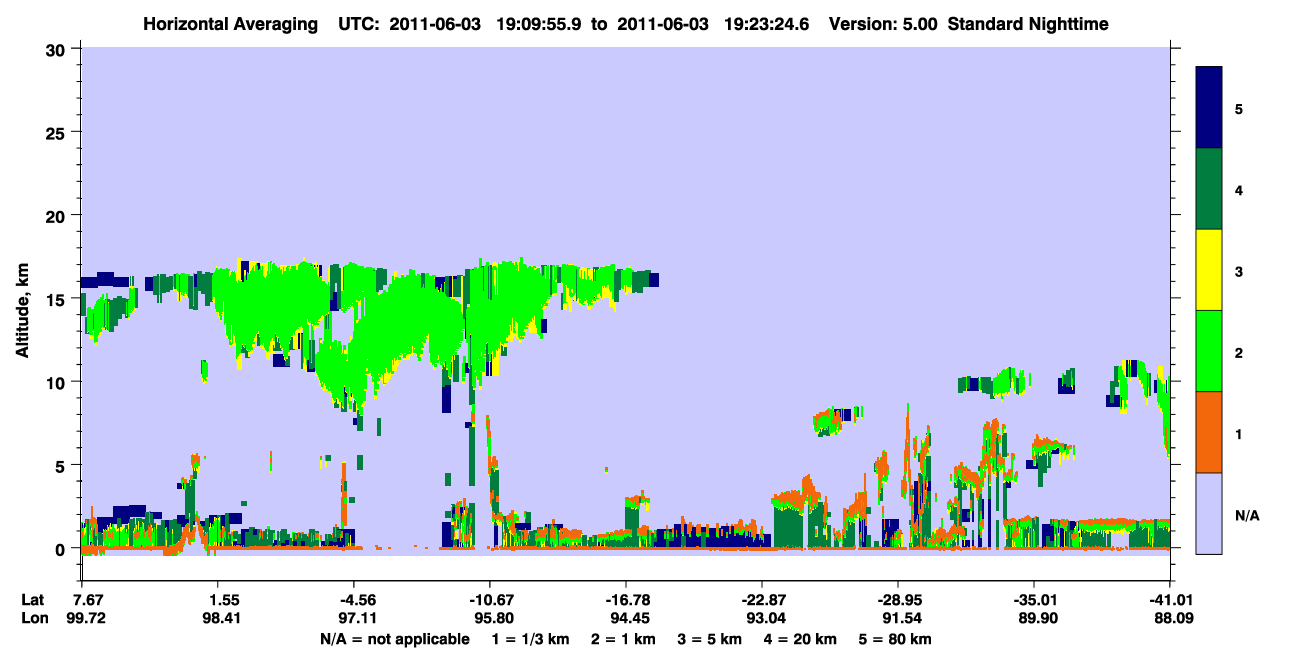1300x667 pixels.
Task: Click the lavender N/A colorbar segment
Action: [x=1209, y=513]
